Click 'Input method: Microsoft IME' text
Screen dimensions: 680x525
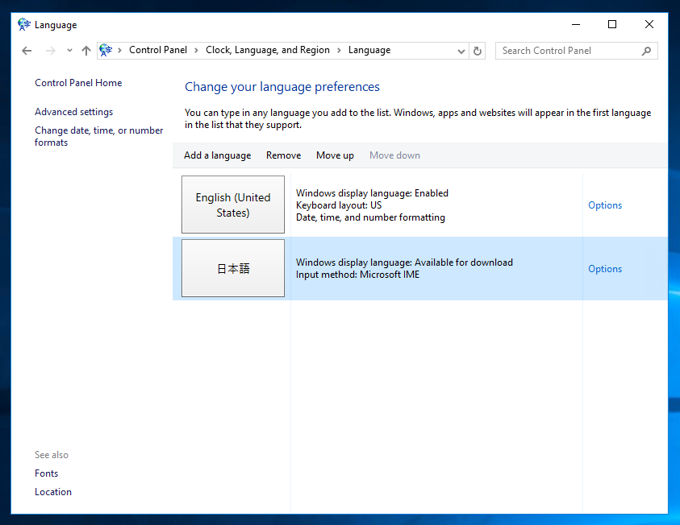click(358, 274)
